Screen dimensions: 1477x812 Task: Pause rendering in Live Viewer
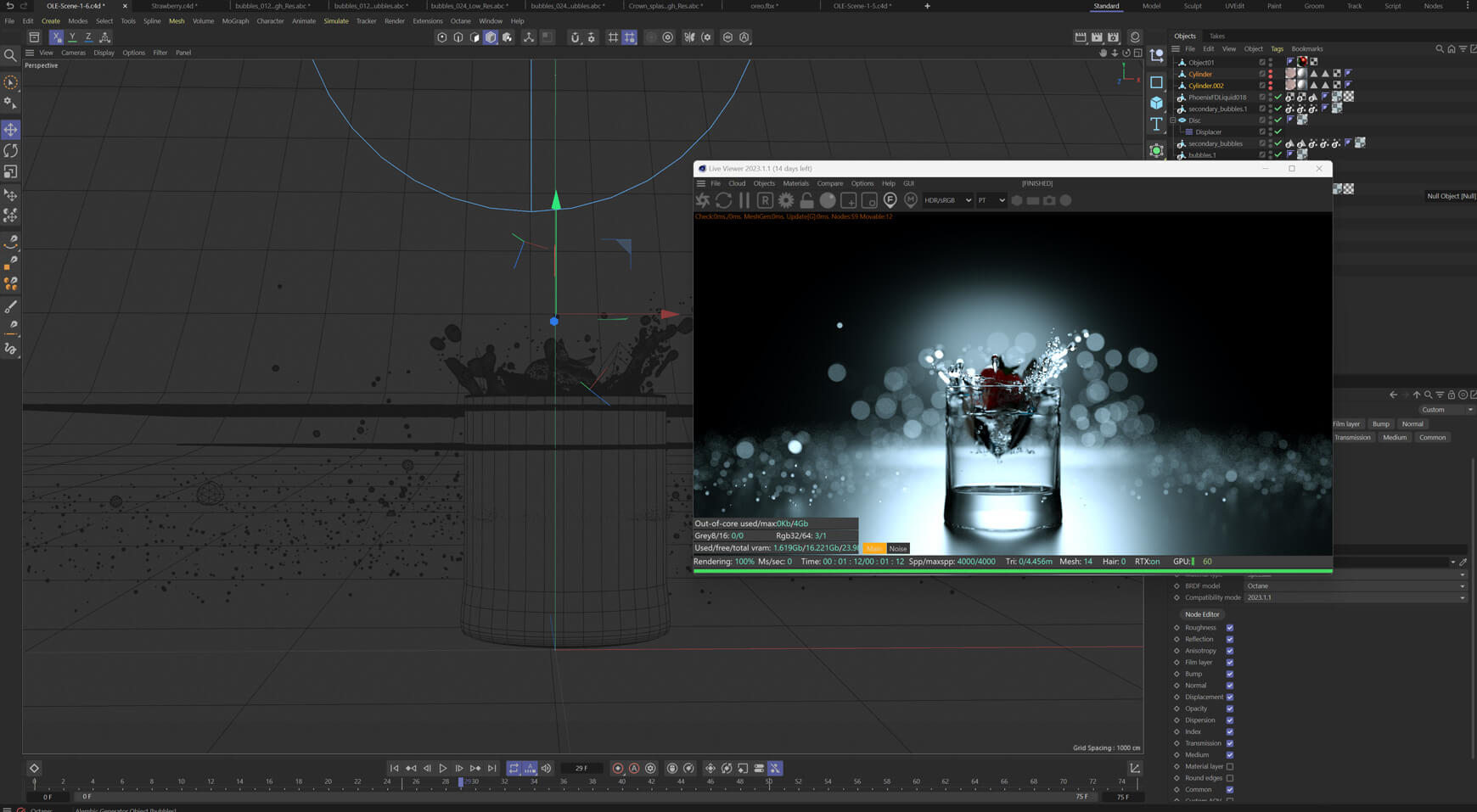(744, 200)
